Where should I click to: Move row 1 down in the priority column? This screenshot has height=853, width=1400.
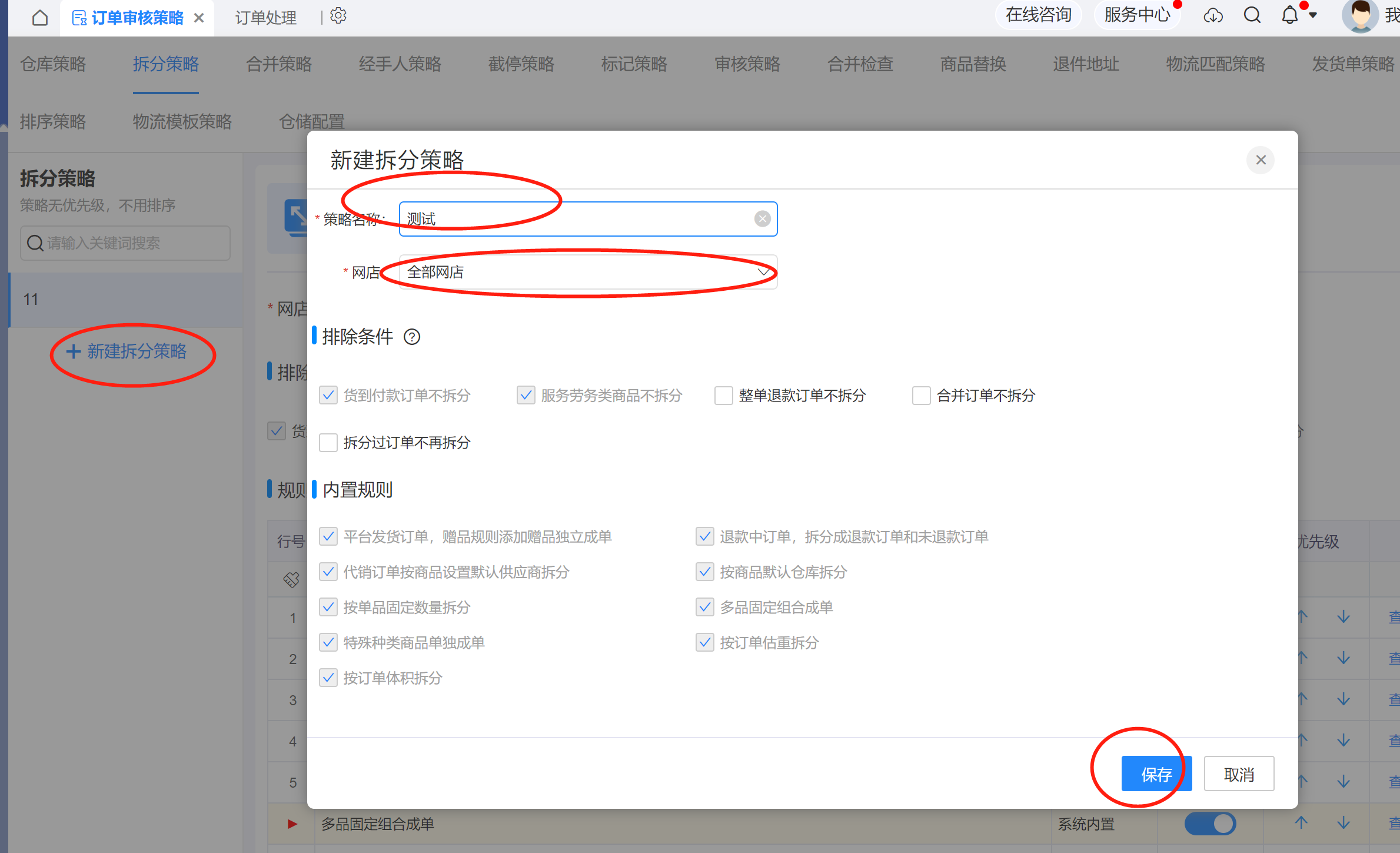[x=1343, y=617]
